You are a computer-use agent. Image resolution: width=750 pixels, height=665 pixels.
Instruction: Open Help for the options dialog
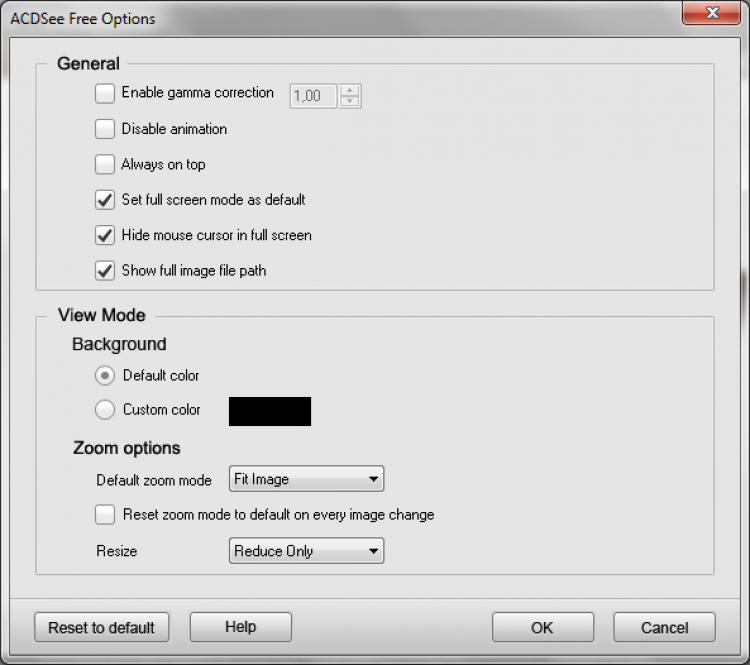click(241, 627)
